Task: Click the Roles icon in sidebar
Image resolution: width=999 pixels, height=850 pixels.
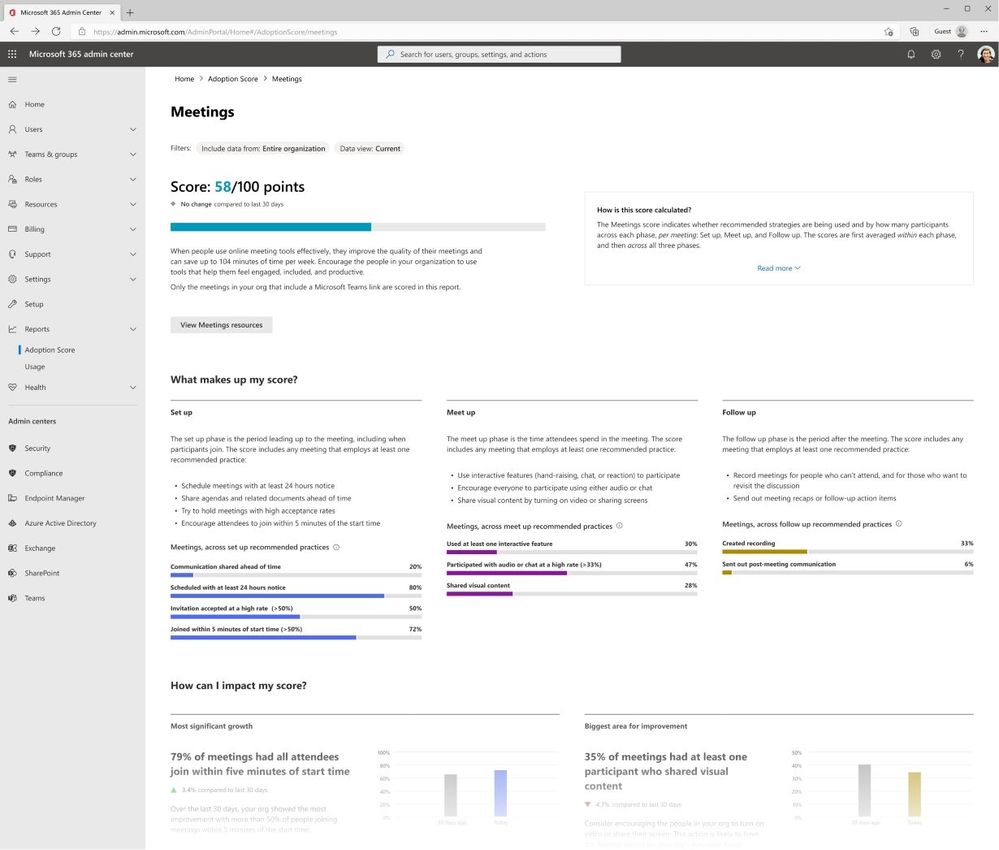Action: (x=12, y=179)
